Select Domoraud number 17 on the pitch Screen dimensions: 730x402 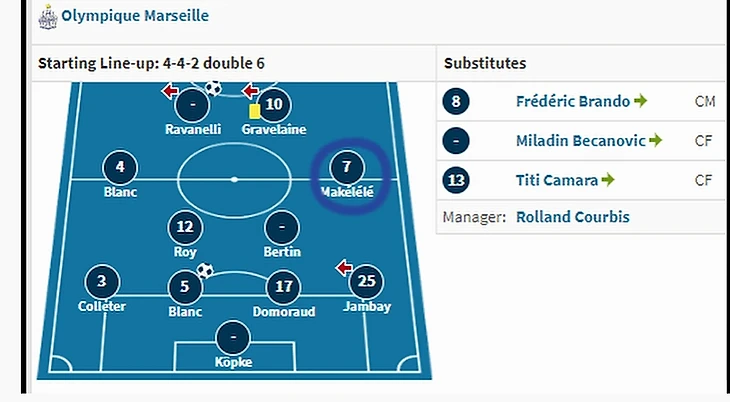tap(283, 288)
